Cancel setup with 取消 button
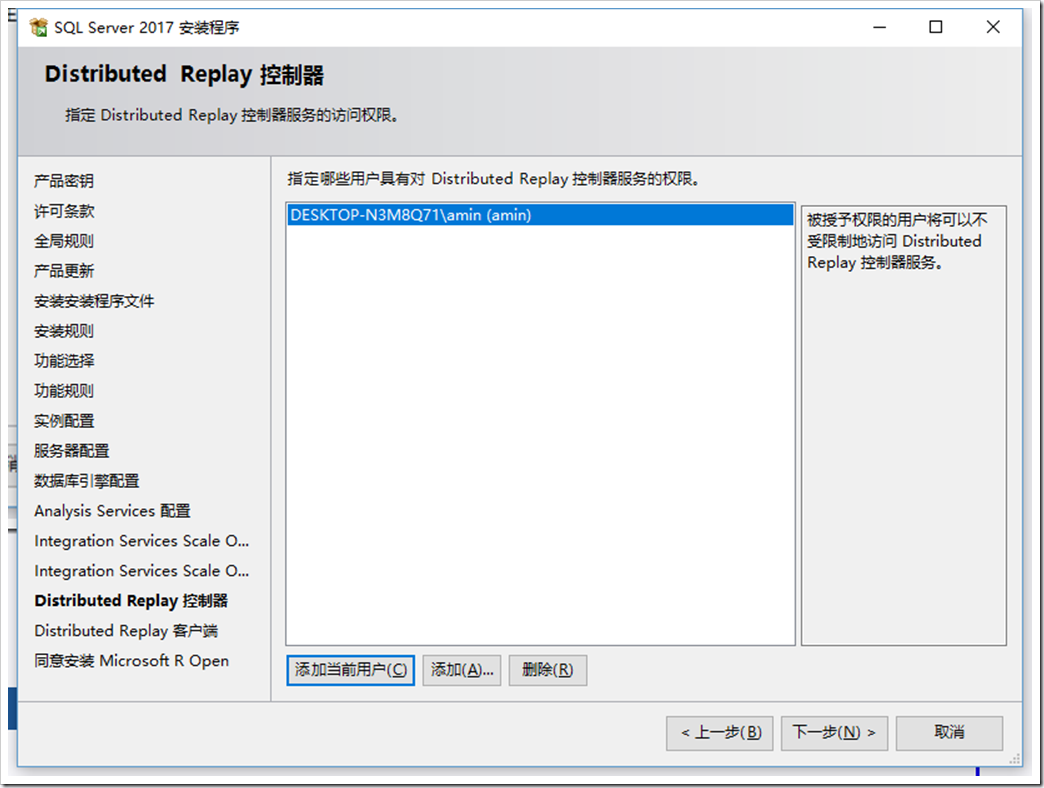 949,733
